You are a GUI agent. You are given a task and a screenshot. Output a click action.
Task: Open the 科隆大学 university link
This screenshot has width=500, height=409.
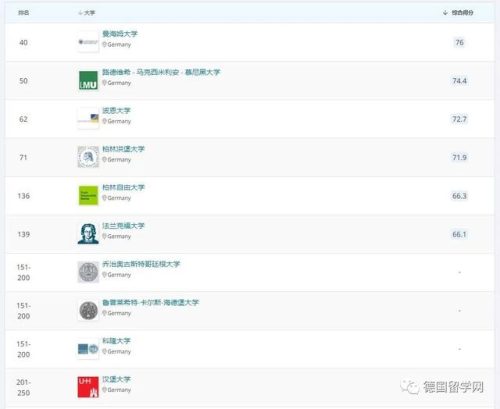pyautogui.click(x=116, y=341)
